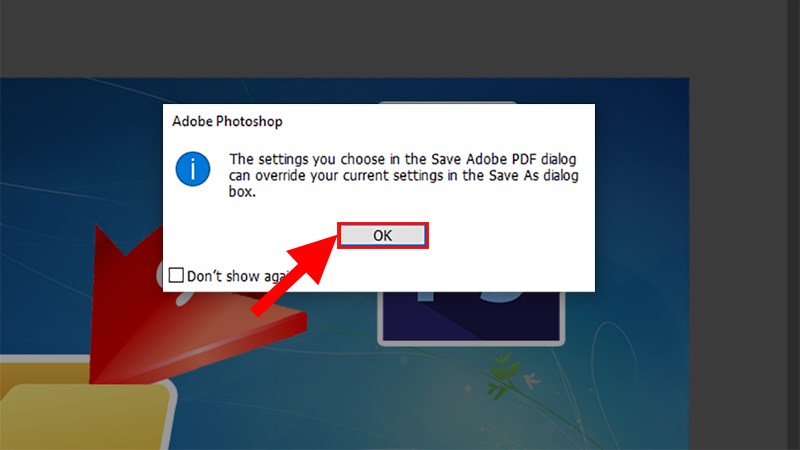
Task: Click the OK button in the dialog
Action: point(383,235)
